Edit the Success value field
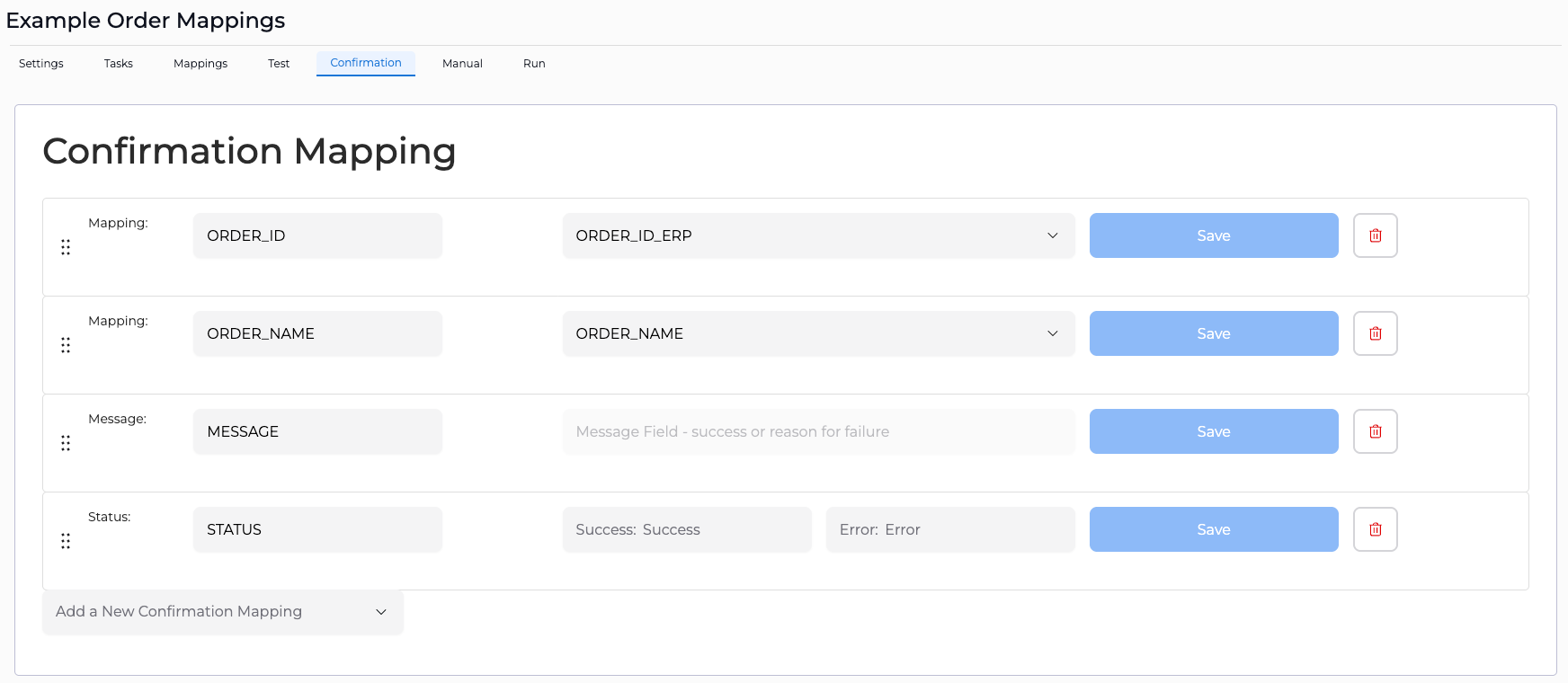 687,529
